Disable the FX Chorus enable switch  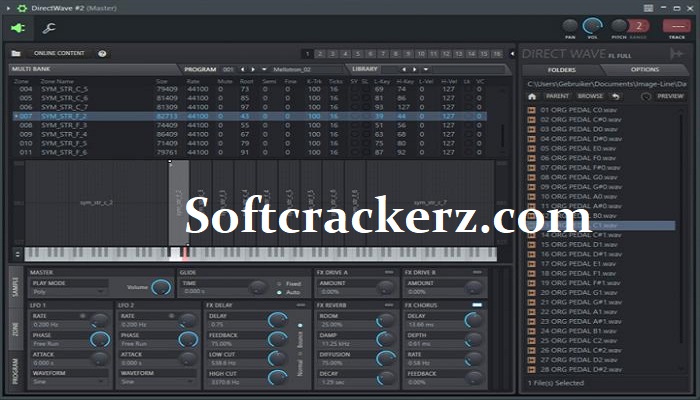477,305
